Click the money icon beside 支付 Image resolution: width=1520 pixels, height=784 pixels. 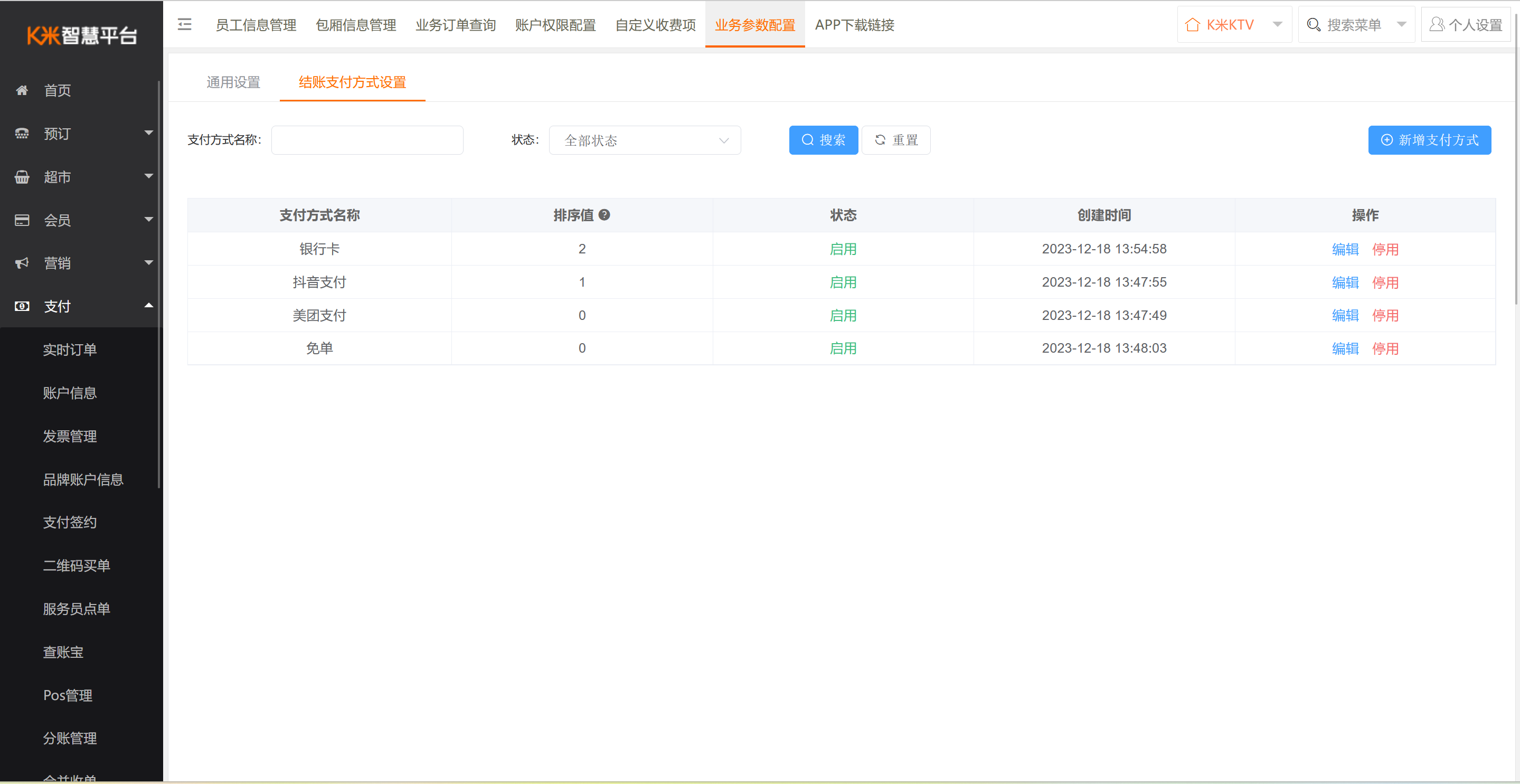click(x=22, y=306)
